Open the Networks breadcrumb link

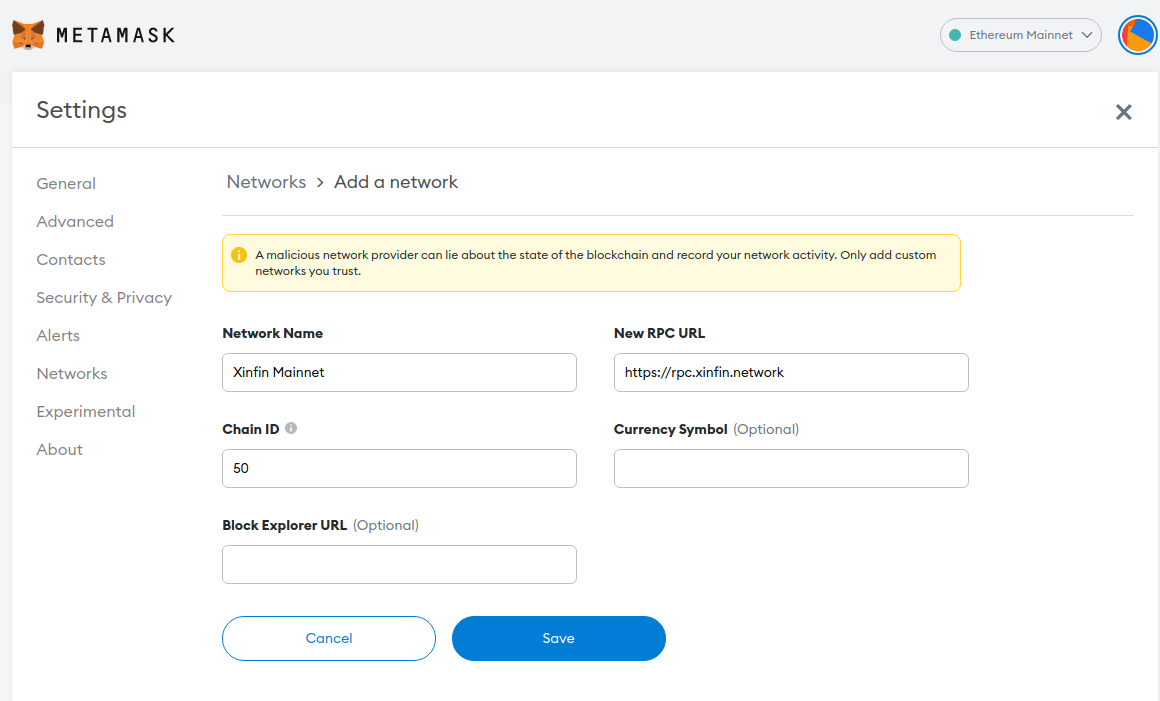(x=266, y=181)
